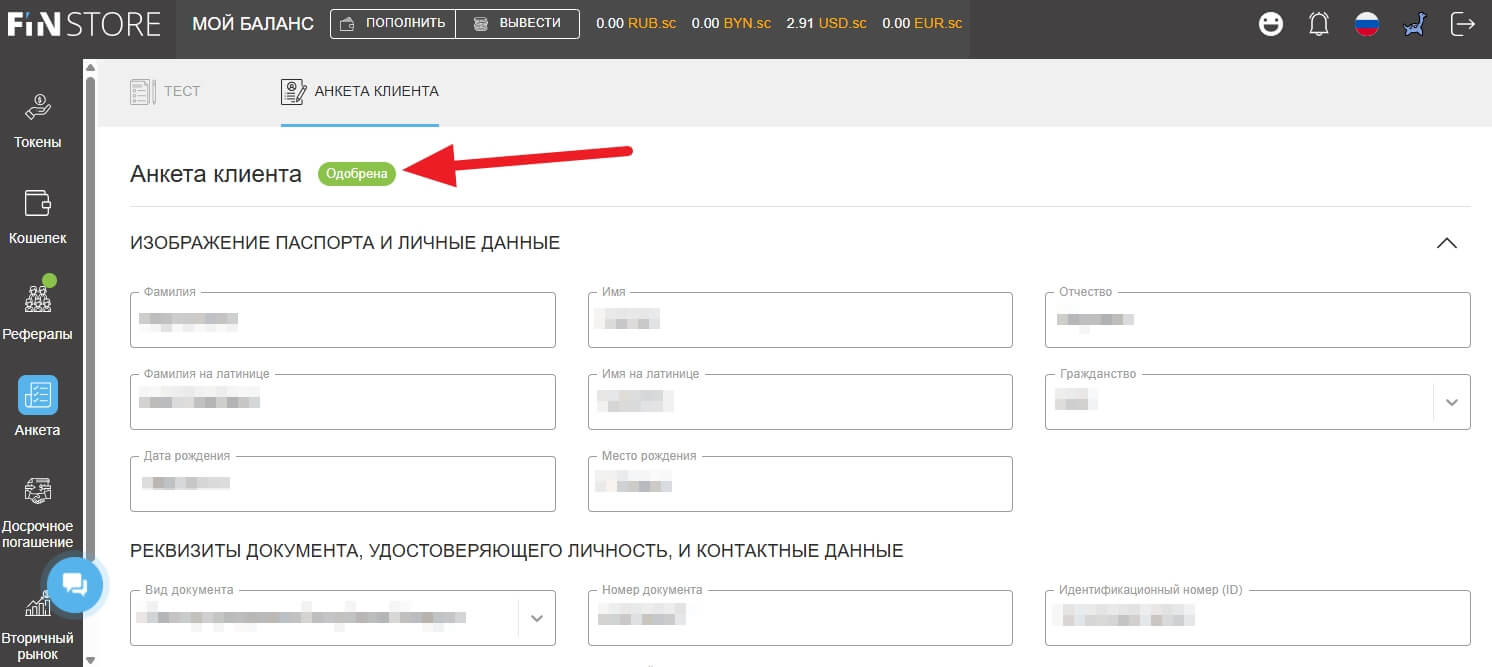Open the Вид документа dropdown
Viewport: 1492px width, 667px height.
(536, 618)
